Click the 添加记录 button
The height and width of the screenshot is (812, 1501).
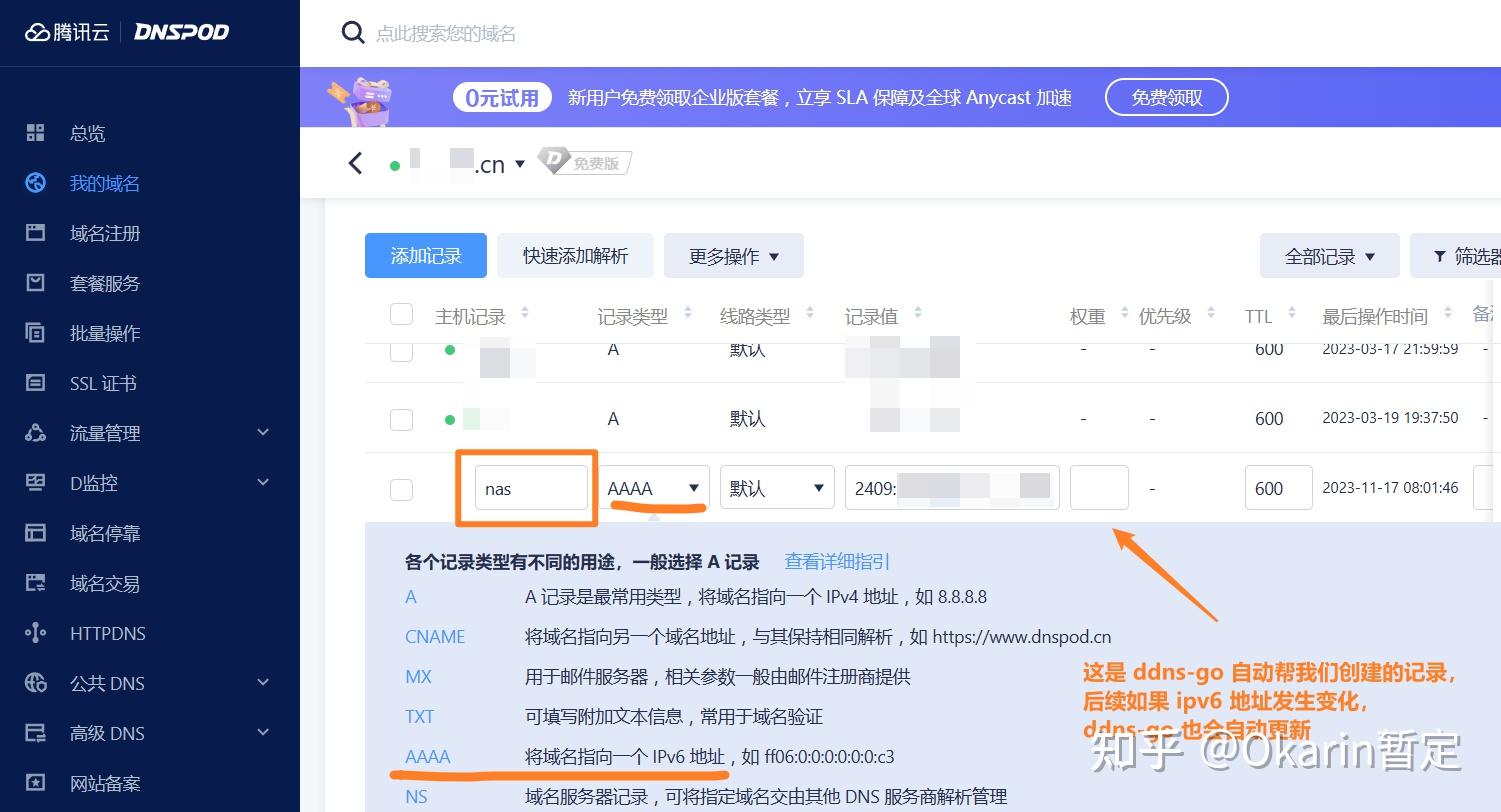[x=425, y=255]
